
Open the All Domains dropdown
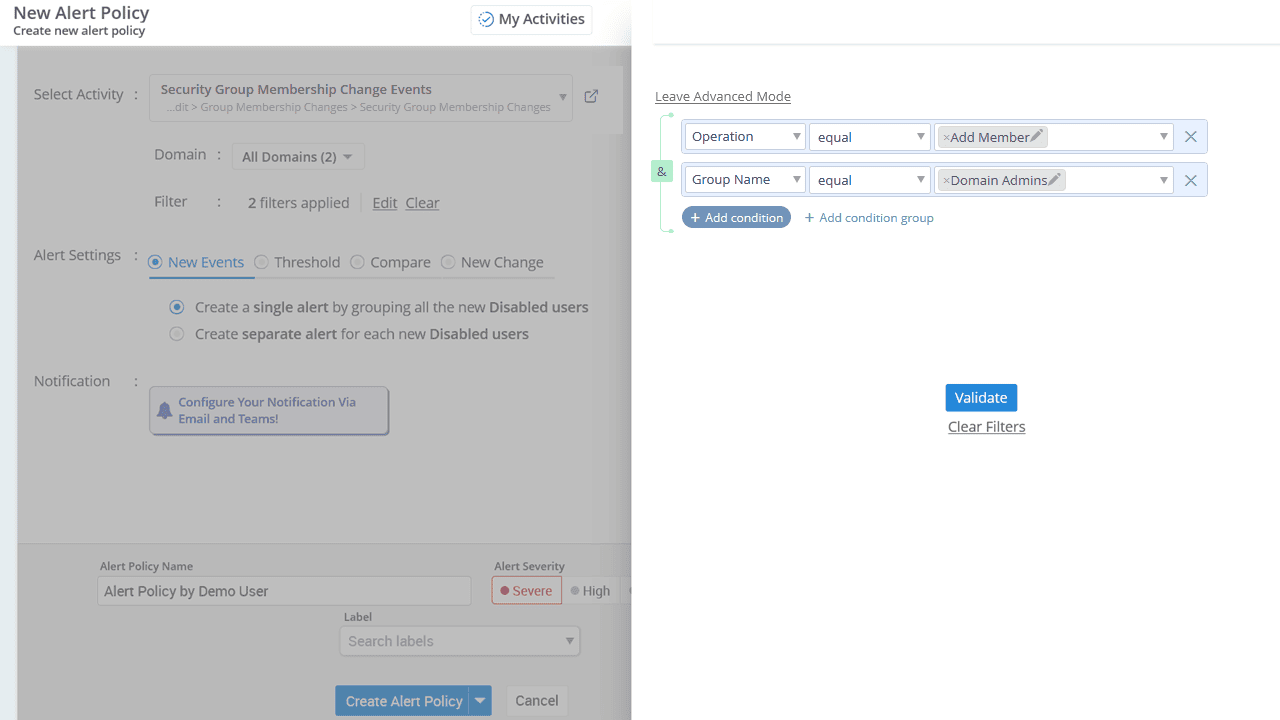[297, 156]
